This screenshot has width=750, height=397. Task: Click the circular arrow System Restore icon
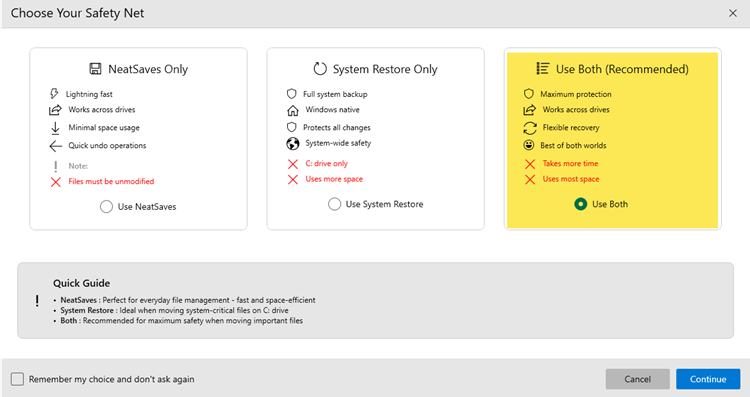[x=320, y=69]
